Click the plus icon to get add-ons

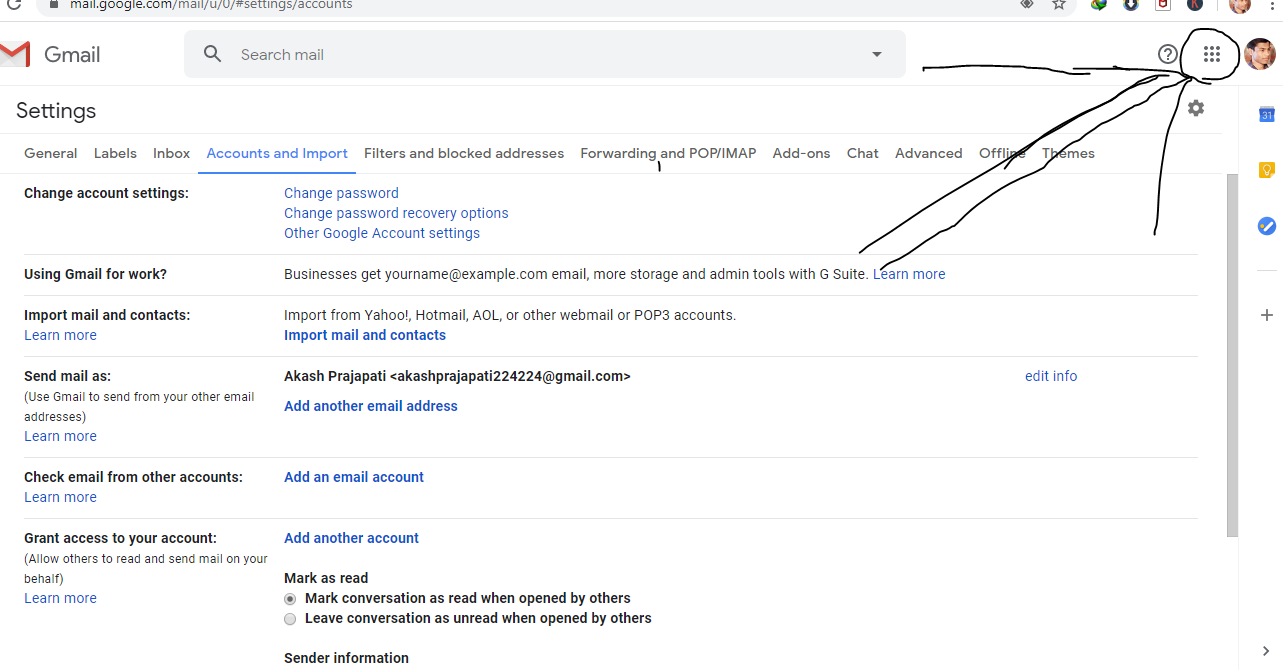(1266, 315)
